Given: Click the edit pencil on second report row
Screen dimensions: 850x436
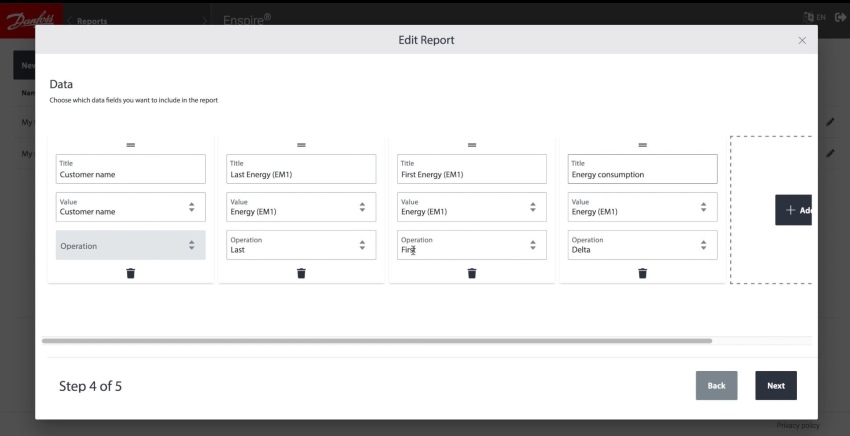Looking at the screenshot, I should [x=830, y=153].
